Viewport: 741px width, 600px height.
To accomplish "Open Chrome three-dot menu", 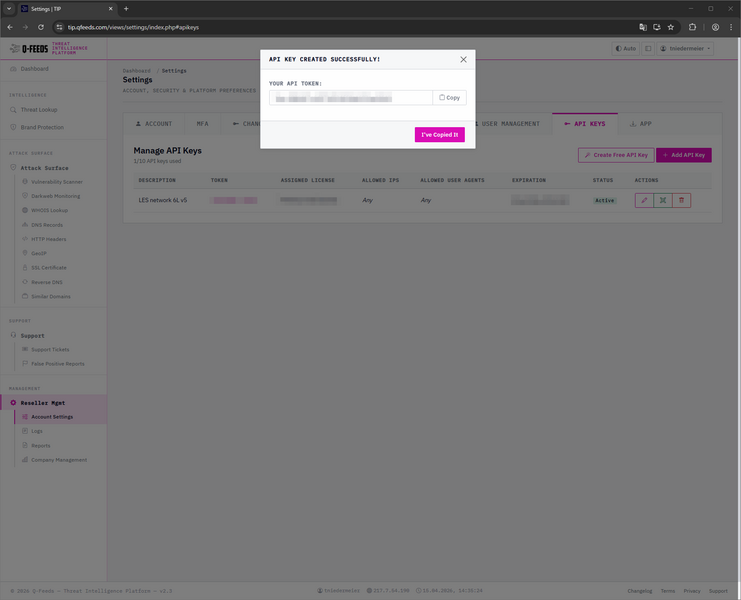I will click(x=731, y=27).
